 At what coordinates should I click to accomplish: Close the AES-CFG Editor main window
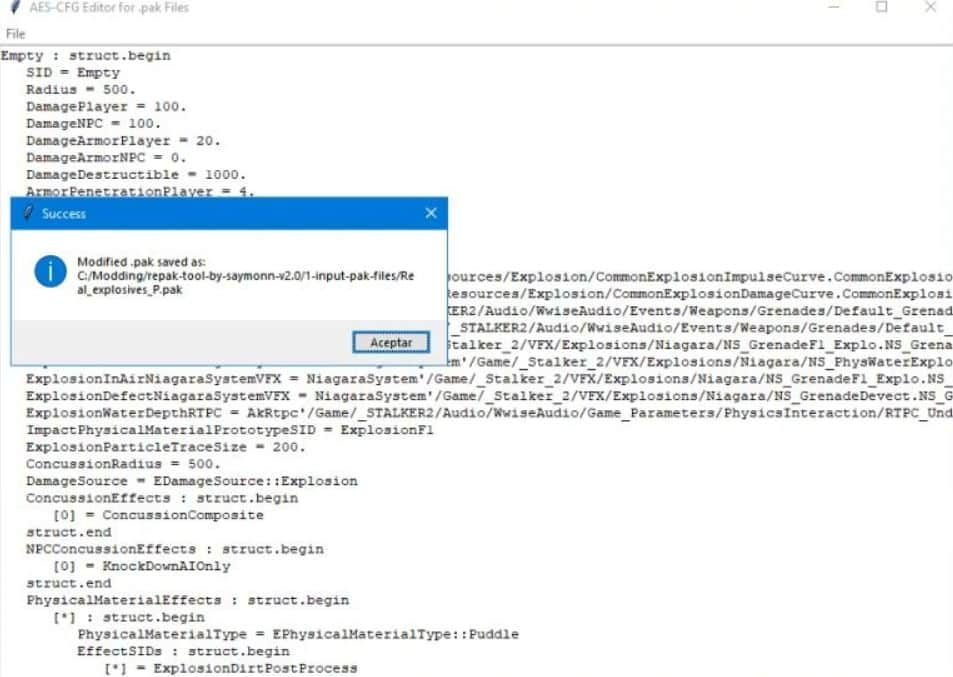coord(930,8)
